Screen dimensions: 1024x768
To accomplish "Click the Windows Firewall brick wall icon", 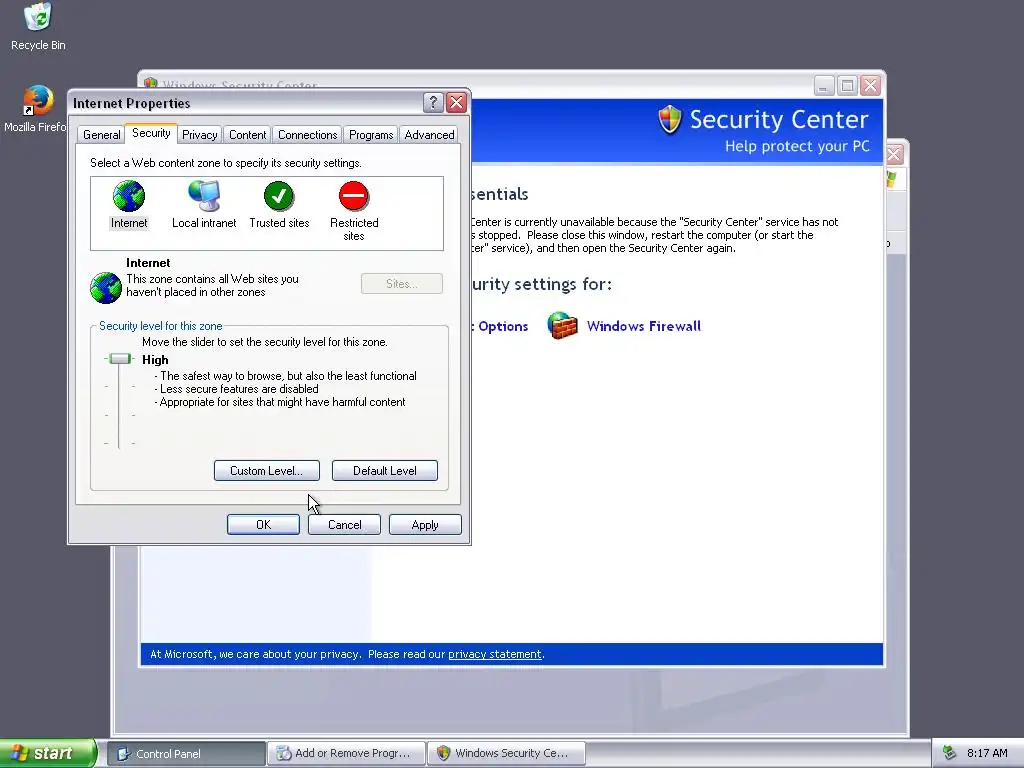I will click(x=562, y=325).
